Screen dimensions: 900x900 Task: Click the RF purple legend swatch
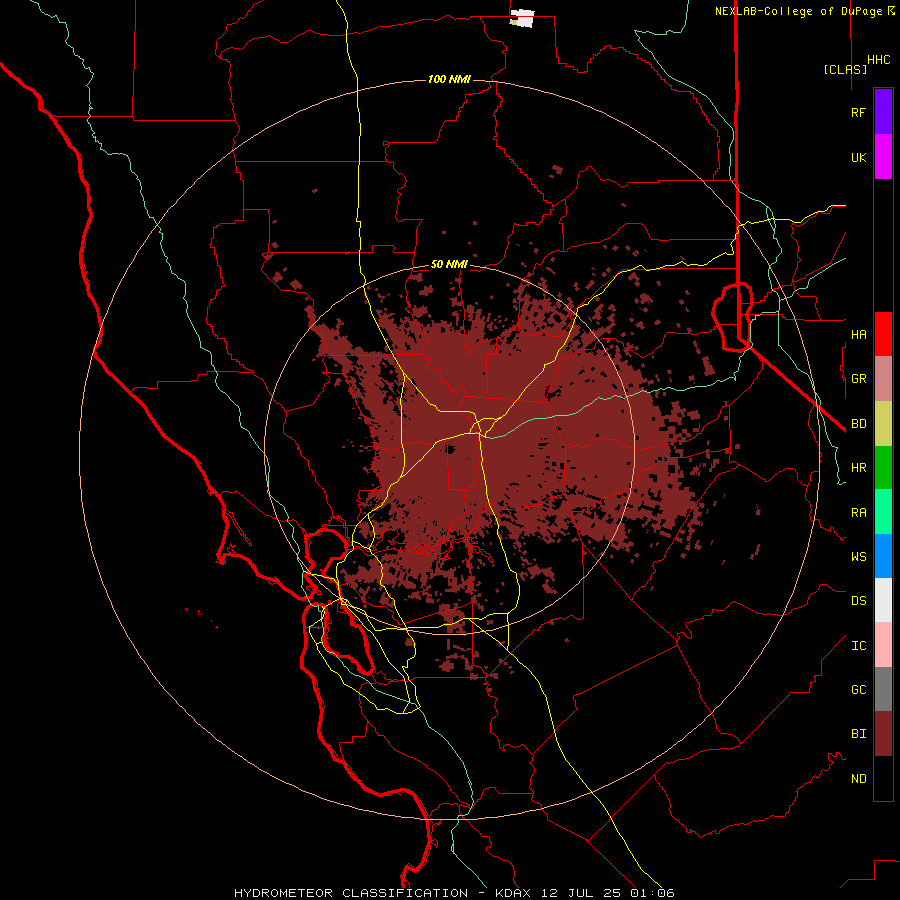[883, 112]
